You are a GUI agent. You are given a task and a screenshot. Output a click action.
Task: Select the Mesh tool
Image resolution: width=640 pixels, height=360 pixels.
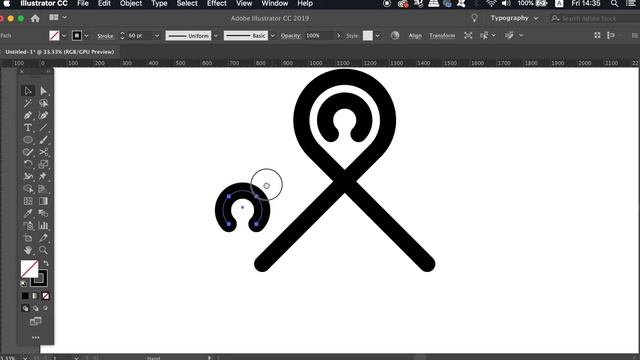[x=28, y=201]
